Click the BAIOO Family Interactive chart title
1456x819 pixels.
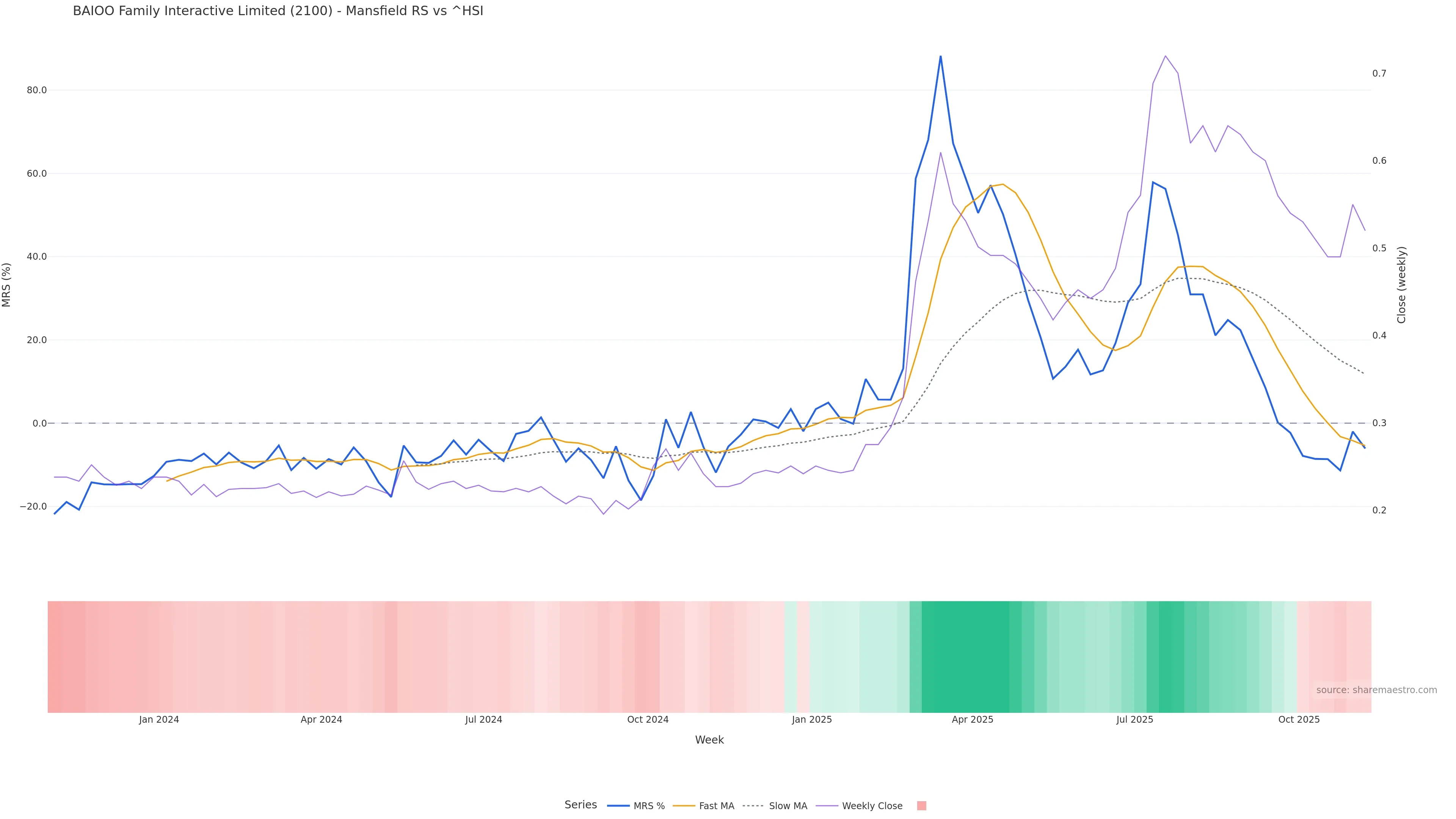click(x=278, y=11)
